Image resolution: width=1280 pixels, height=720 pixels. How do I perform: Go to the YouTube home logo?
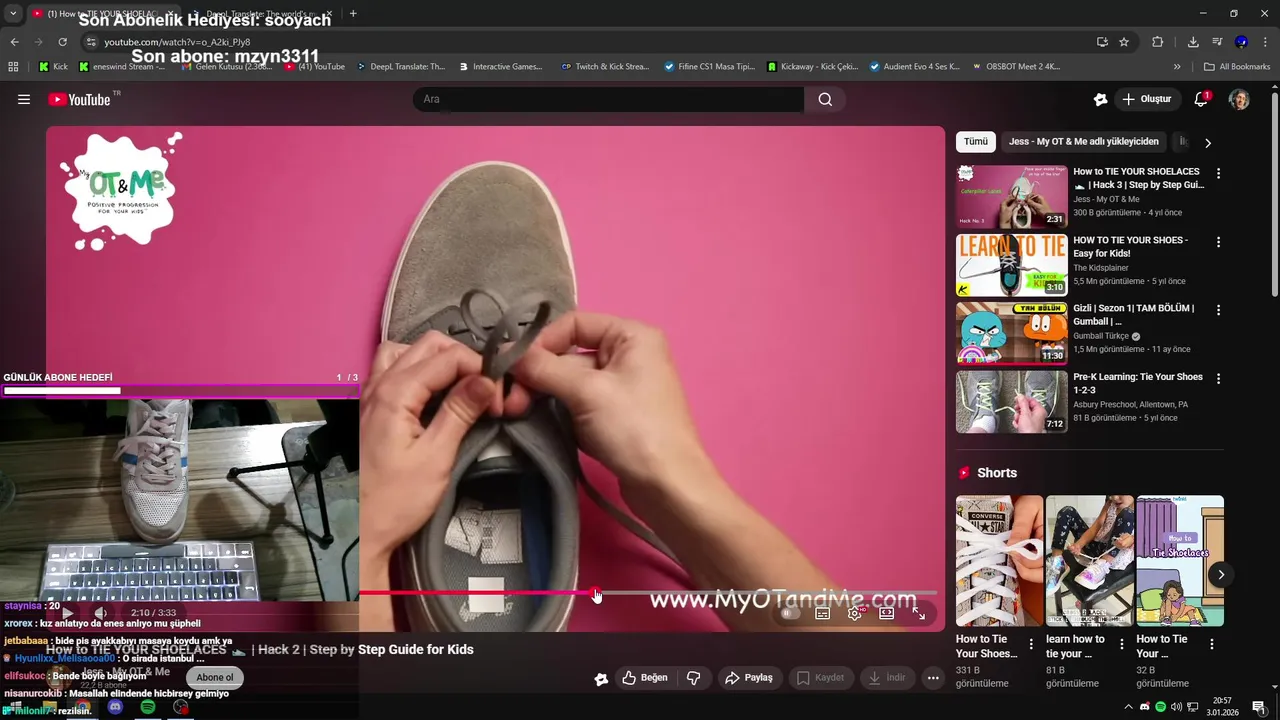tap(79, 99)
